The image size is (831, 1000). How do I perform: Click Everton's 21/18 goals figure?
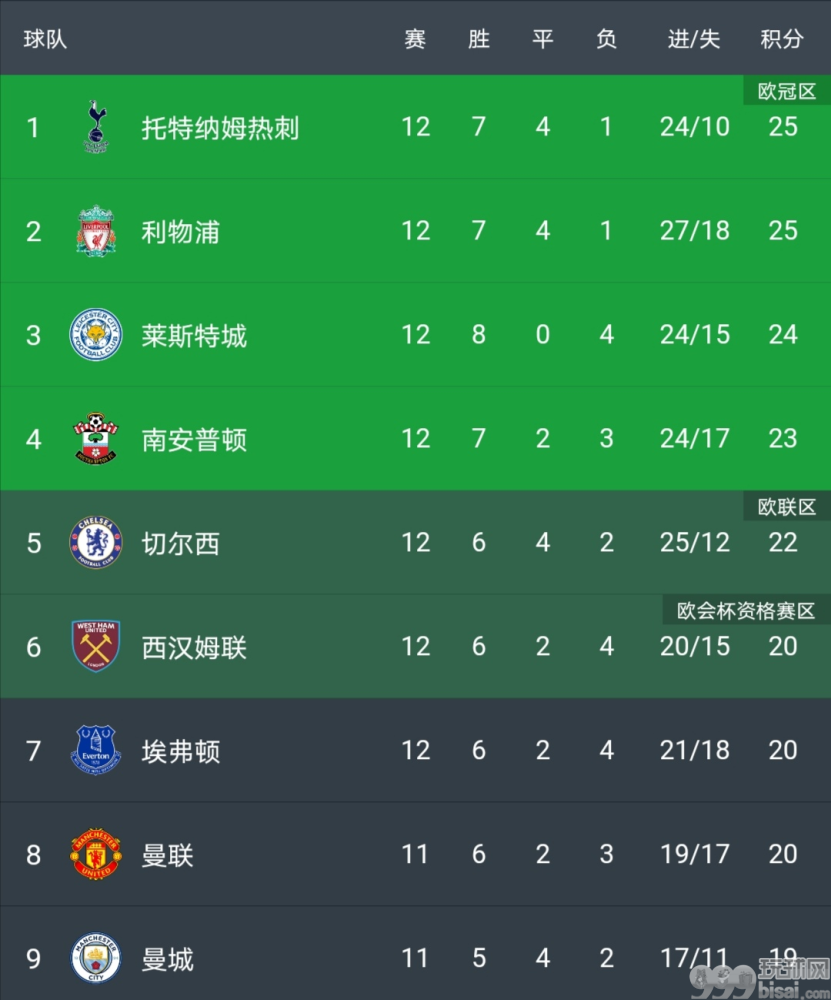point(695,750)
